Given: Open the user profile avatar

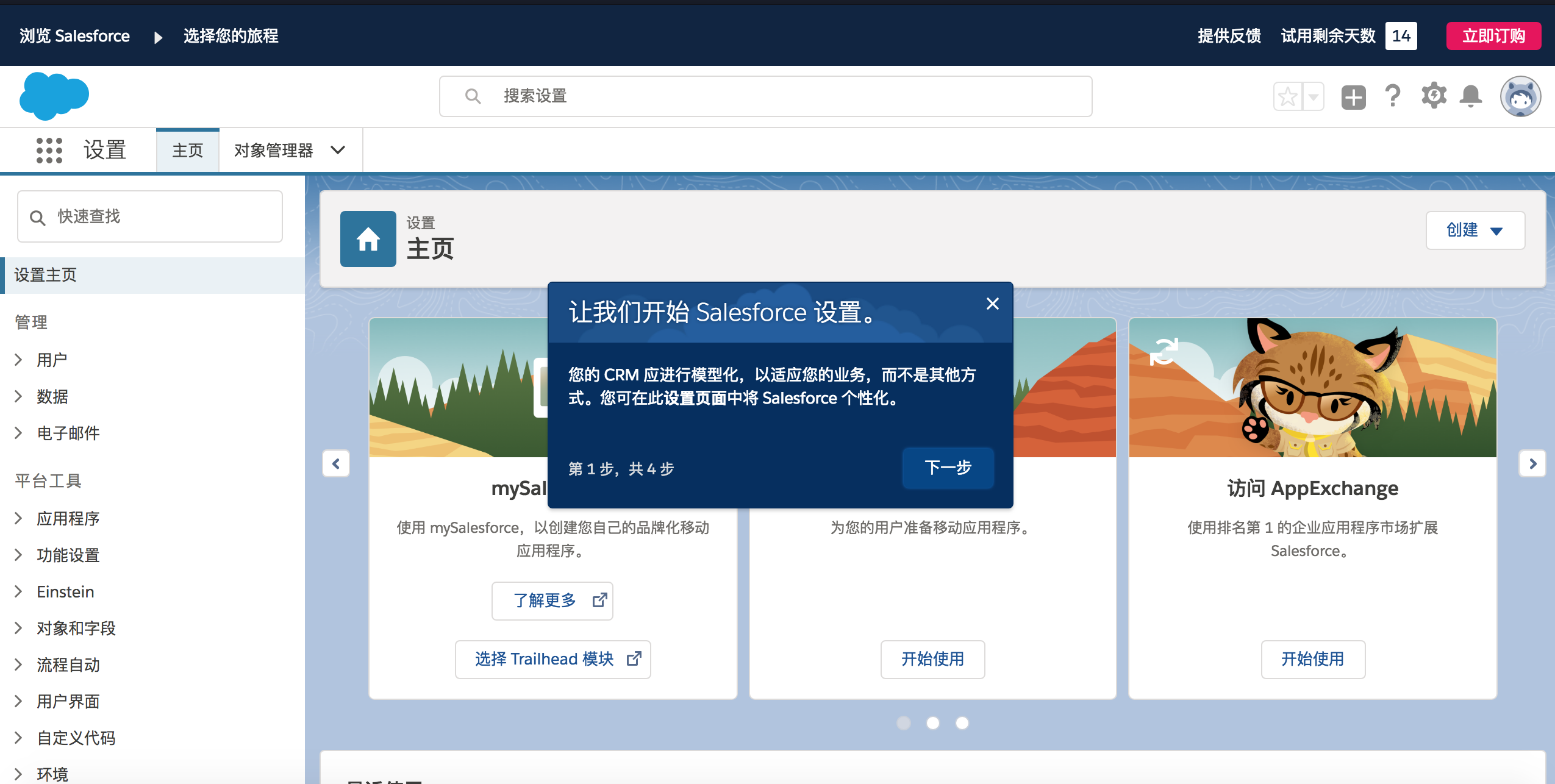Looking at the screenshot, I should click(x=1520, y=96).
